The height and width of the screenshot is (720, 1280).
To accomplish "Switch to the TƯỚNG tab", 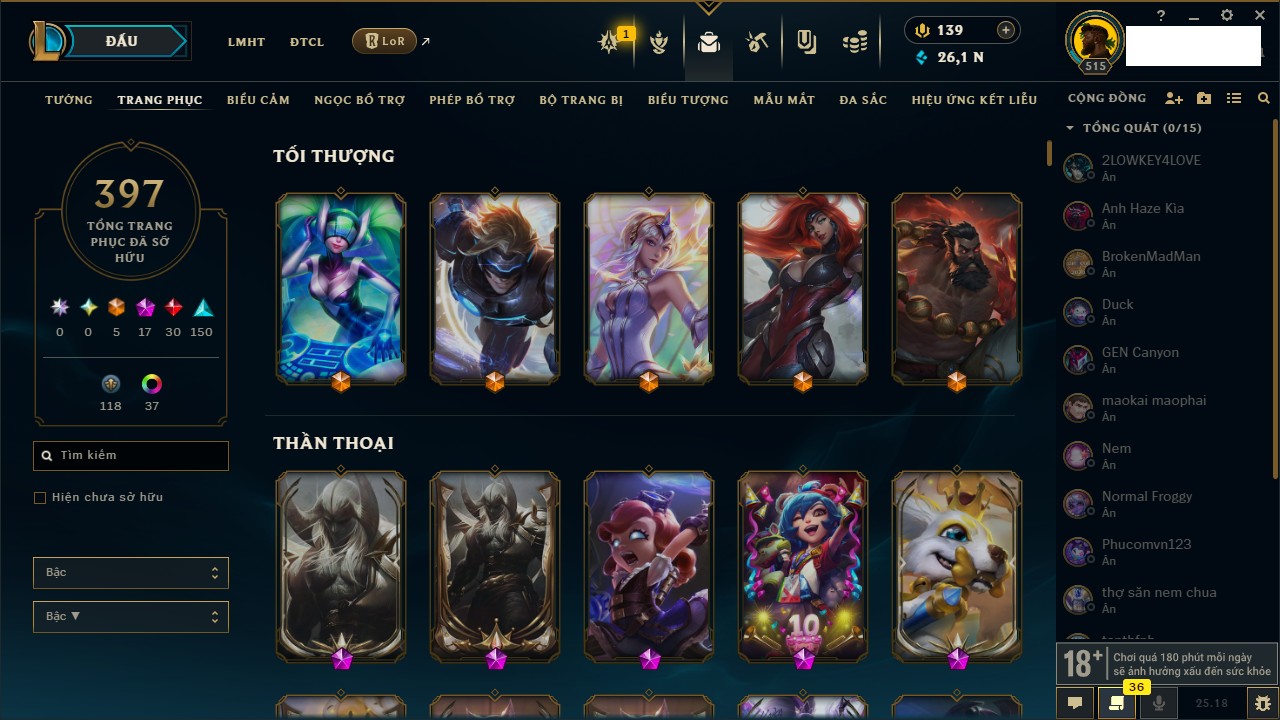I will pos(69,100).
